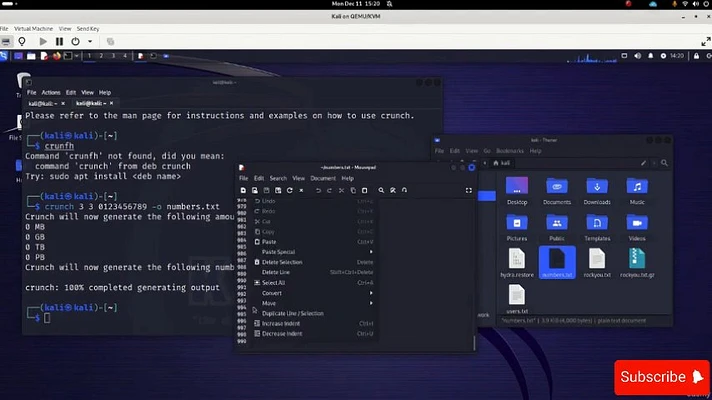712x400 pixels.
Task: Open the Document menu in Mousepad
Action: 323,178
